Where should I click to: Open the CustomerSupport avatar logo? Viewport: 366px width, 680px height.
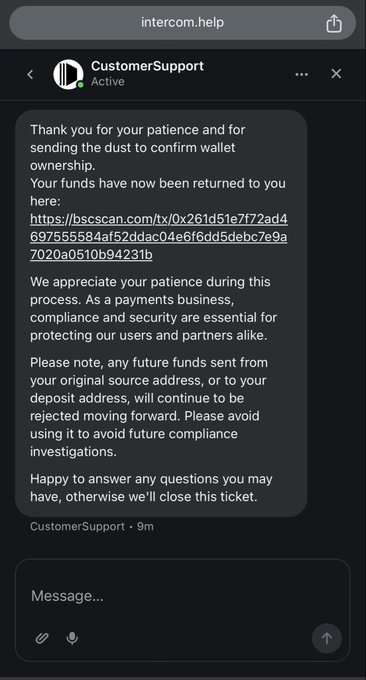68,74
